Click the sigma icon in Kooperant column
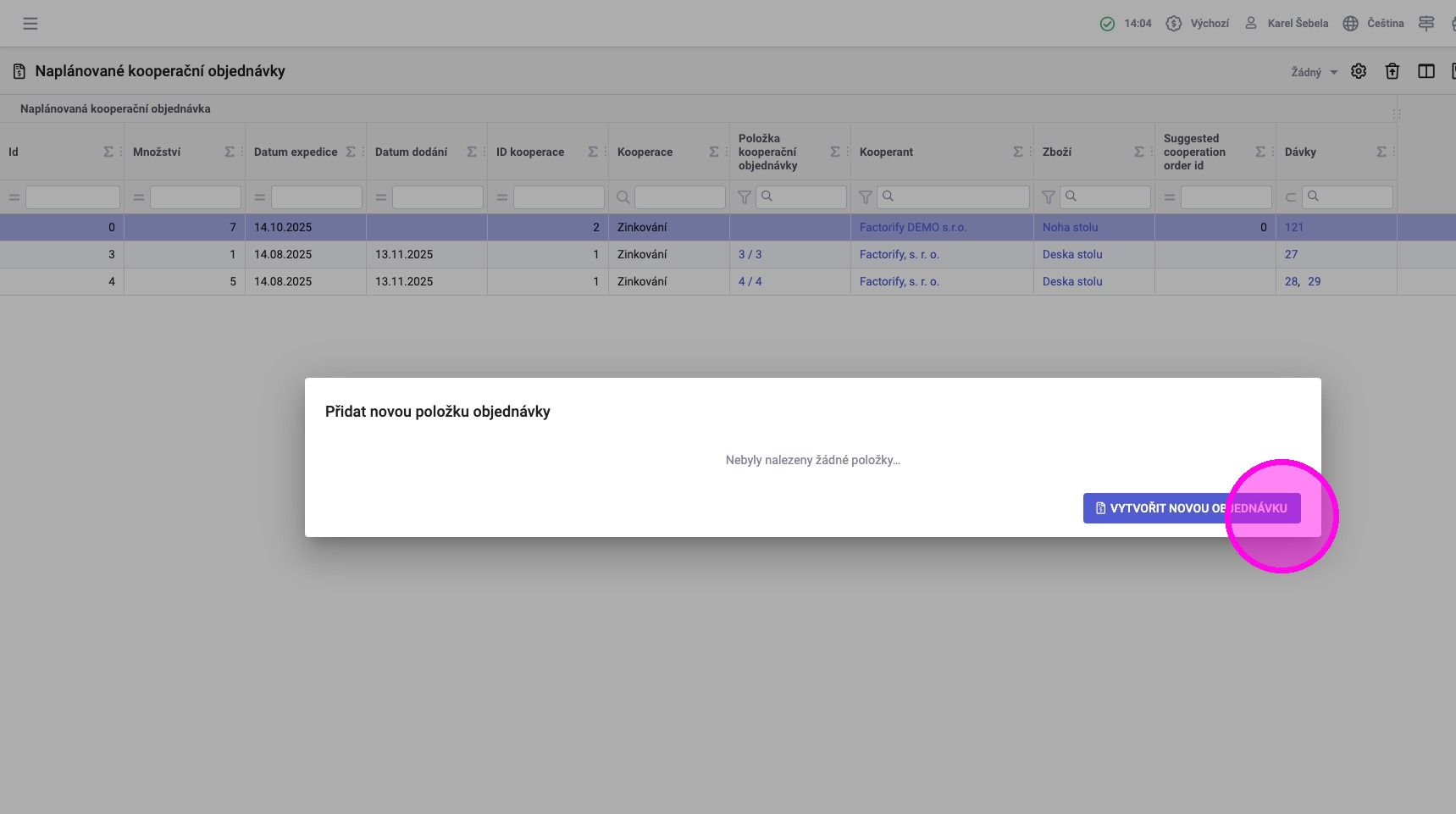Viewport: 1456px width, 814px height. (x=1018, y=152)
